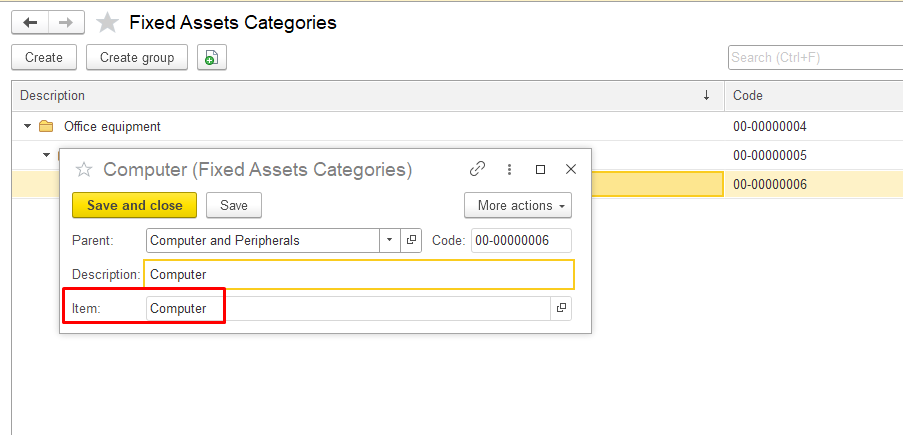The width and height of the screenshot is (903, 435).
Task: Sort by the Description column header
Action: (360, 95)
